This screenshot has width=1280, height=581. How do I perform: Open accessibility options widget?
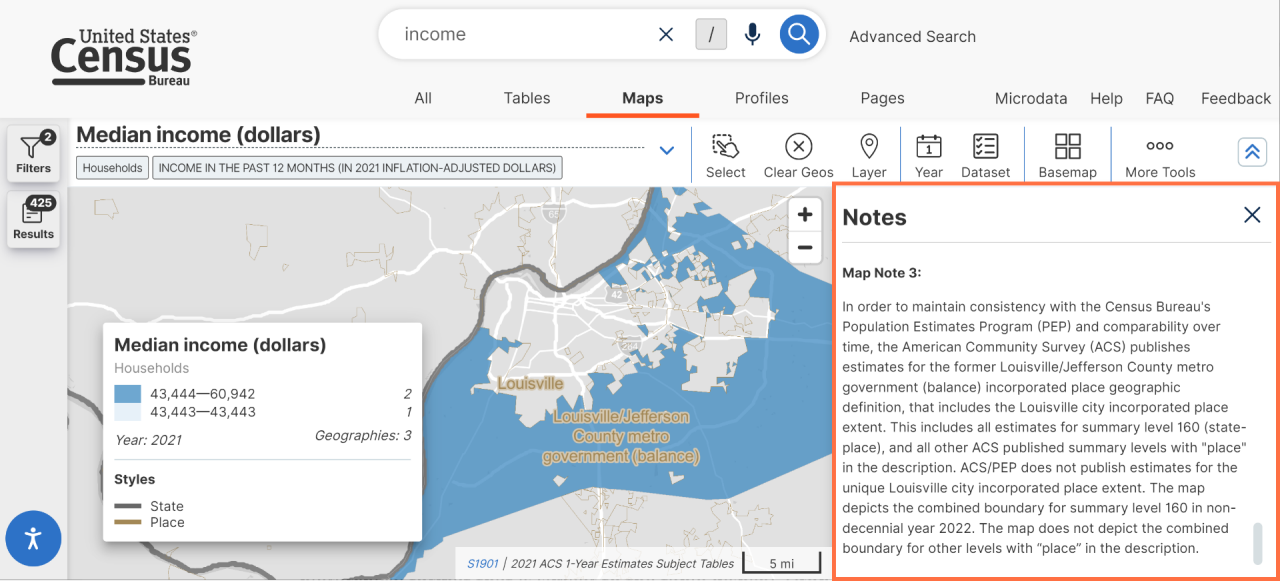click(33, 539)
